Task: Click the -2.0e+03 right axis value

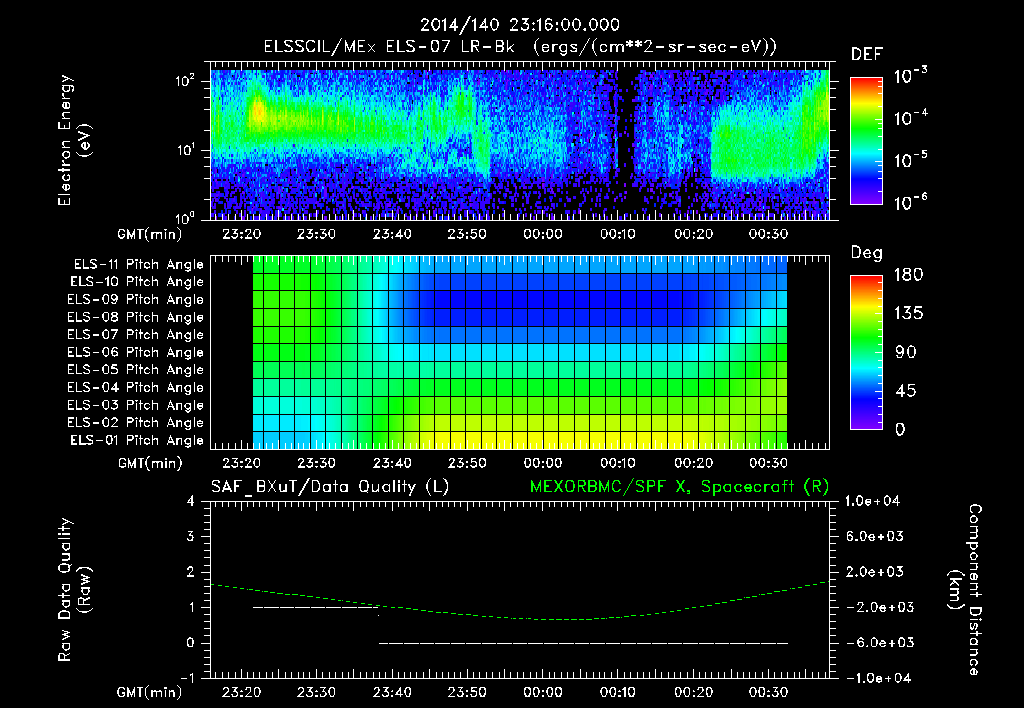Action: pos(878,607)
